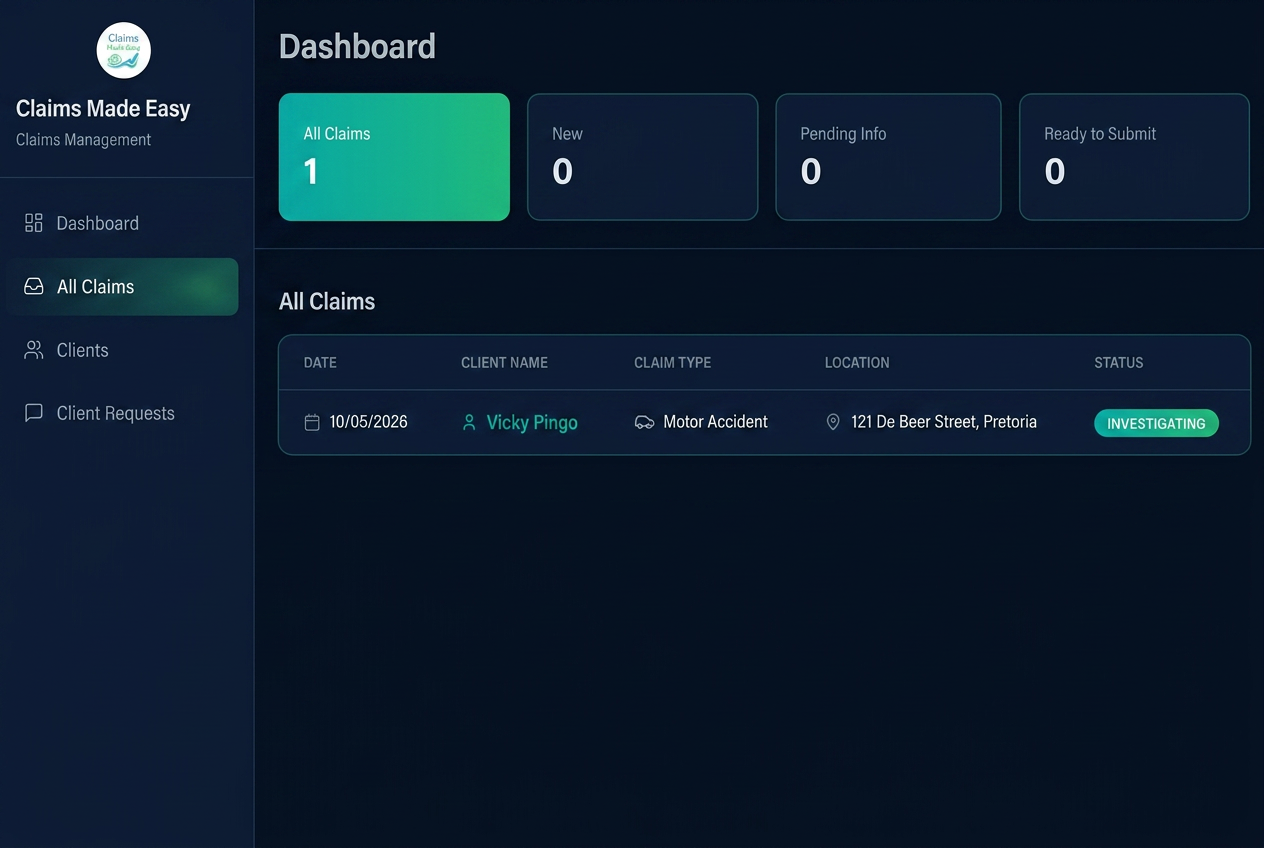Open the Vicky Pingo client link
This screenshot has height=848, width=1264.
point(532,422)
